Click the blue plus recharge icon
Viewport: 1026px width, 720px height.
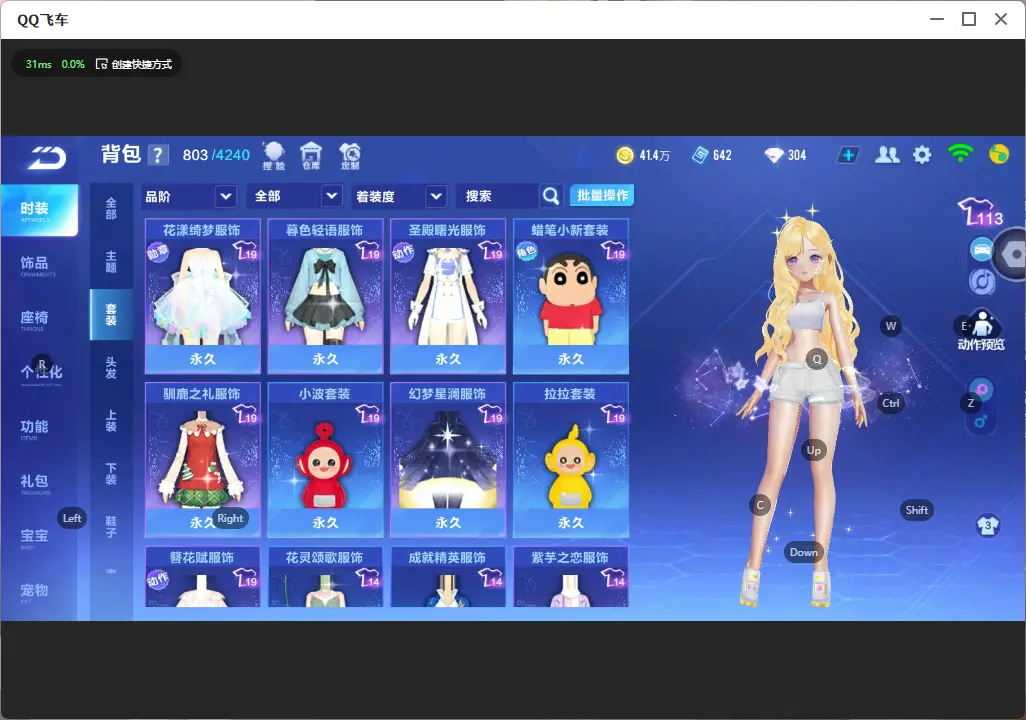tap(848, 155)
